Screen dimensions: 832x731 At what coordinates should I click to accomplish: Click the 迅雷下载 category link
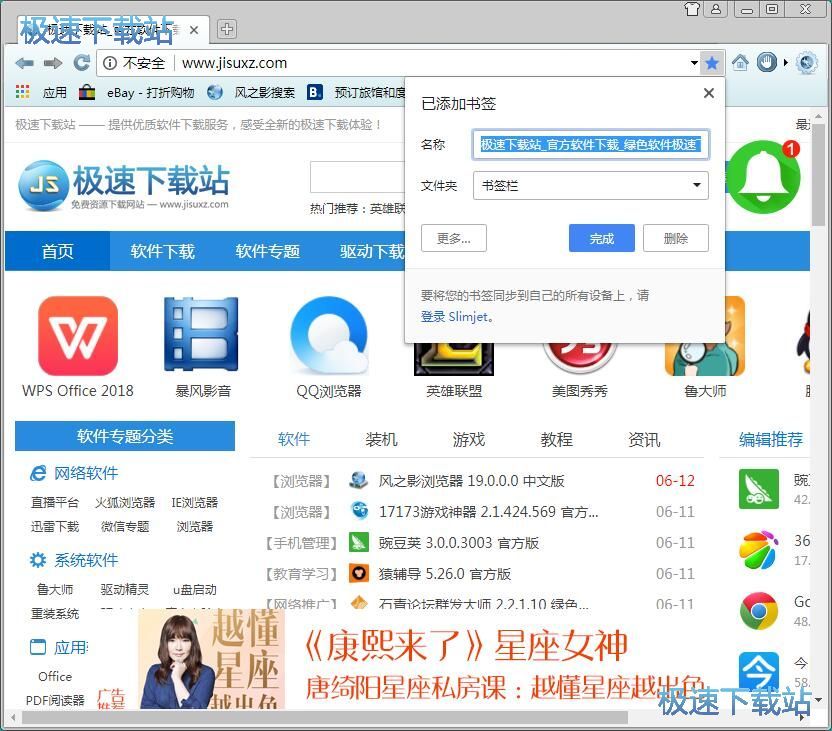[55, 527]
